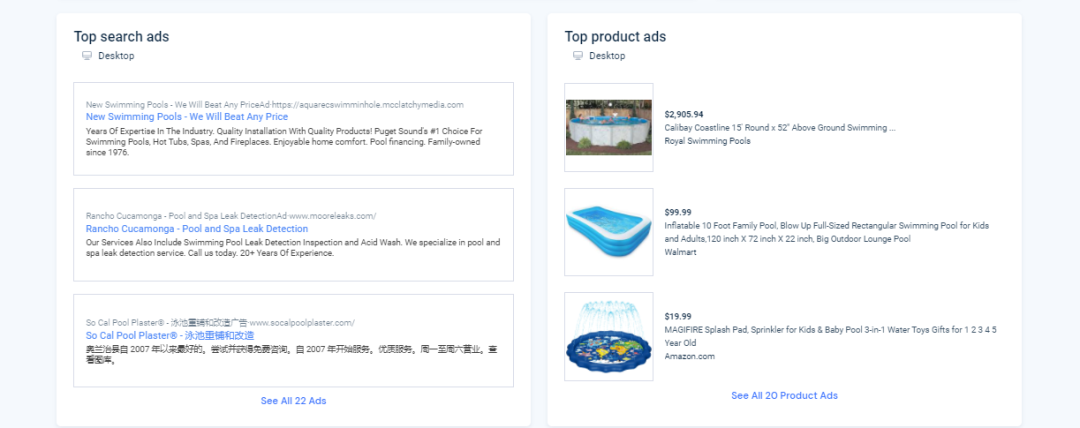
Task: Click See All 20 Product Ads
Action: point(785,396)
